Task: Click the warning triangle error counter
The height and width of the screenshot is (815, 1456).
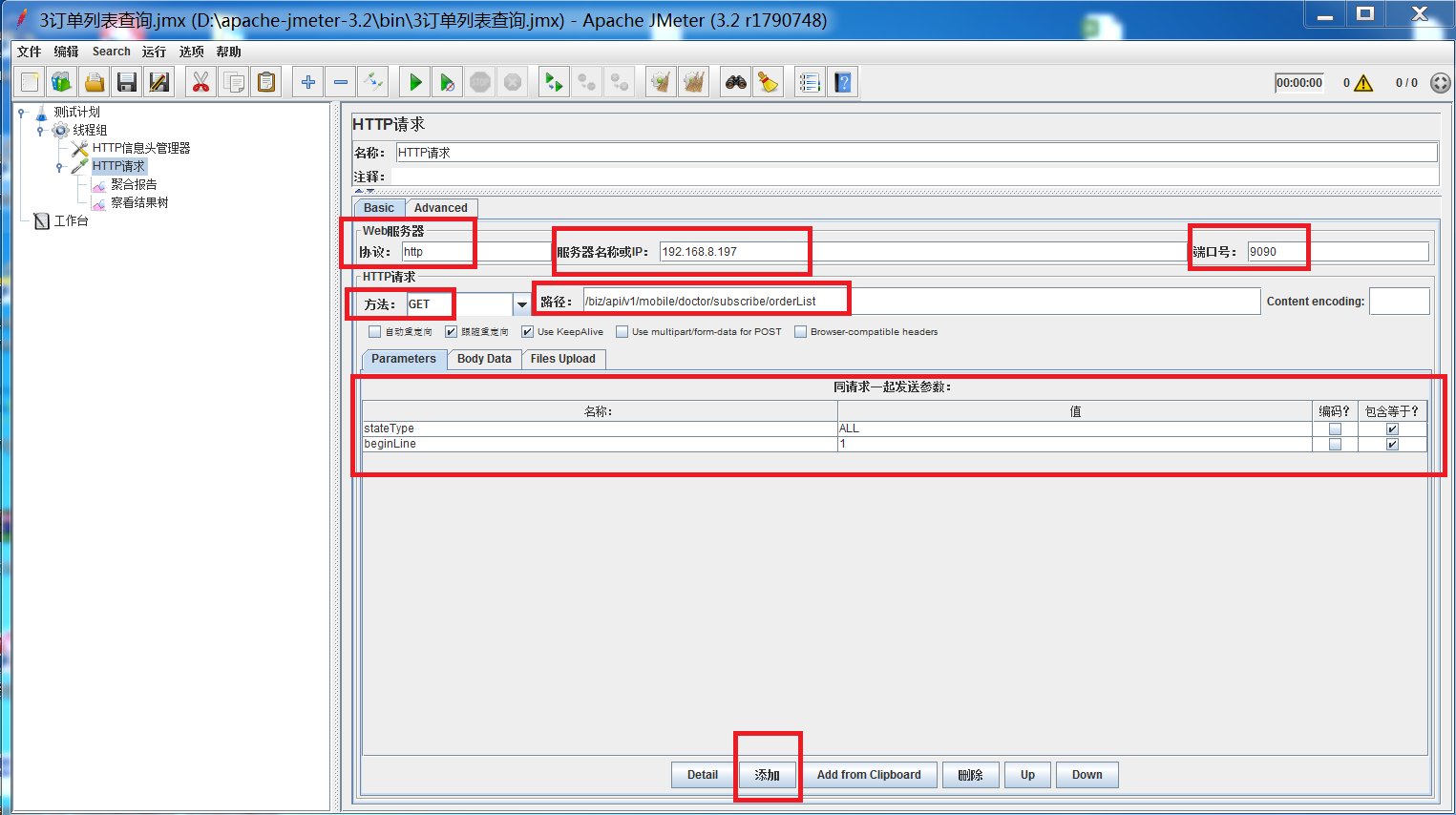Action: tap(1363, 83)
